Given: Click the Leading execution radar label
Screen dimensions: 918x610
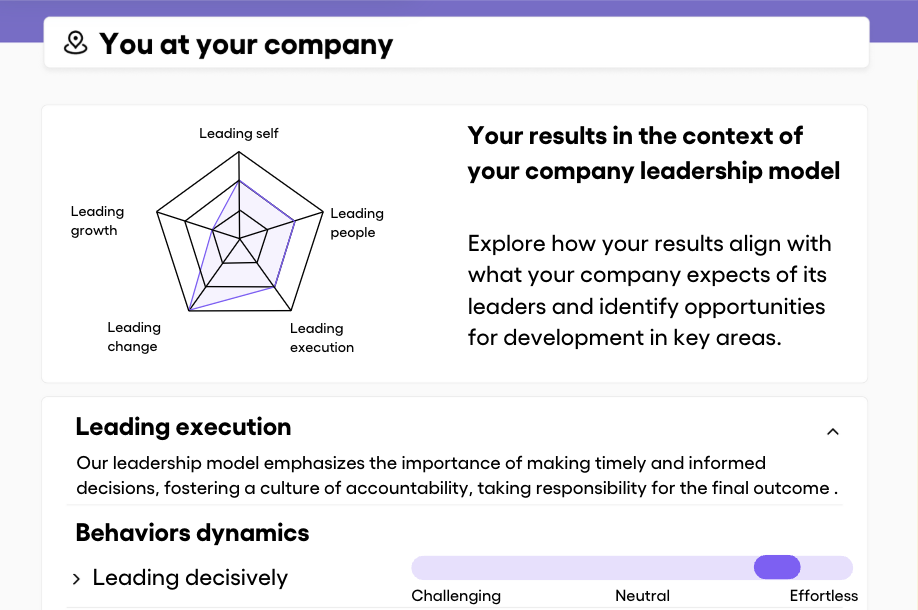Looking at the screenshot, I should tap(322, 338).
